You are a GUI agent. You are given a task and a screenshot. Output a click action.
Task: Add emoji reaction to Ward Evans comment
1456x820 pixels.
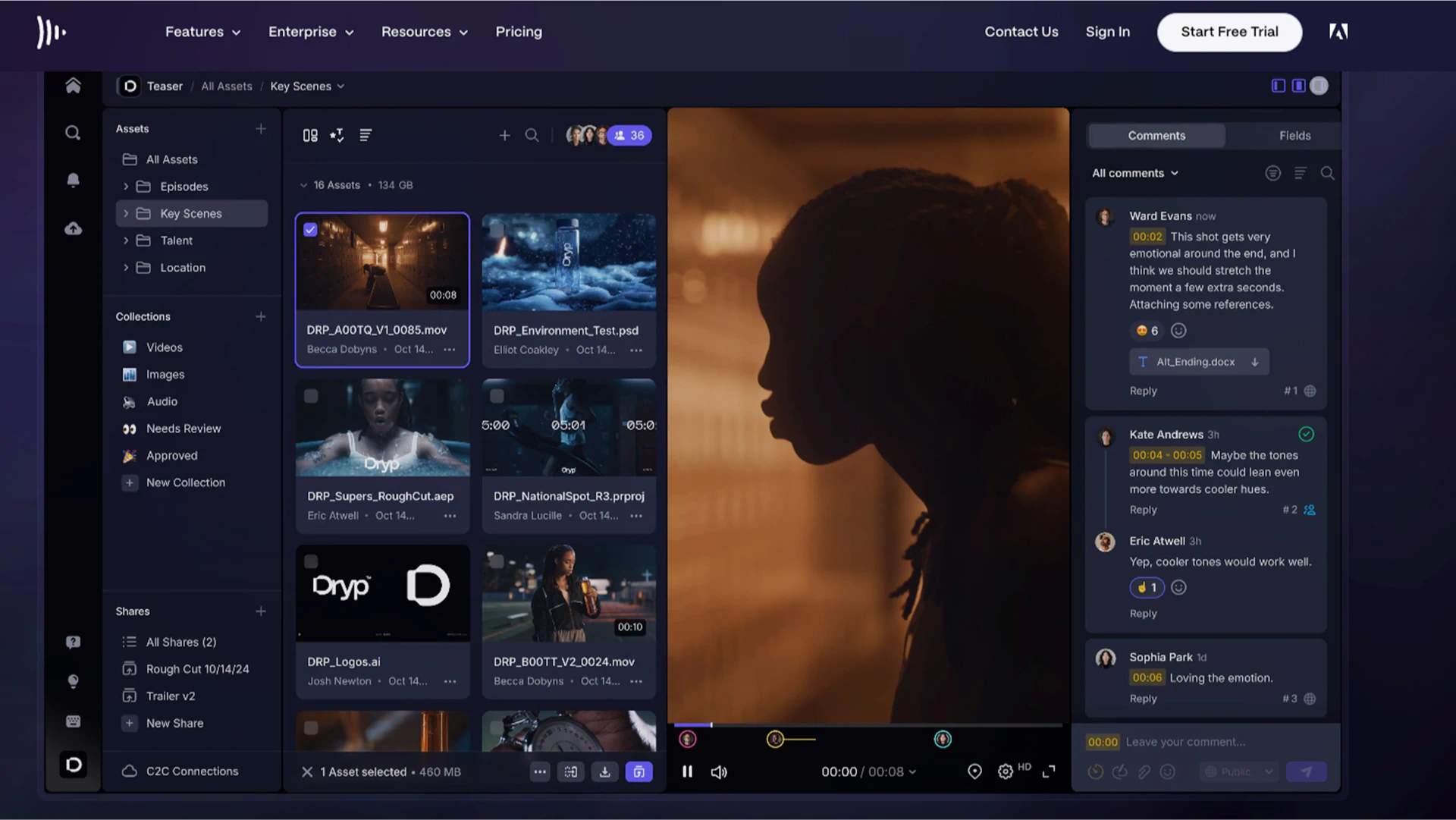click(1178, 330)
